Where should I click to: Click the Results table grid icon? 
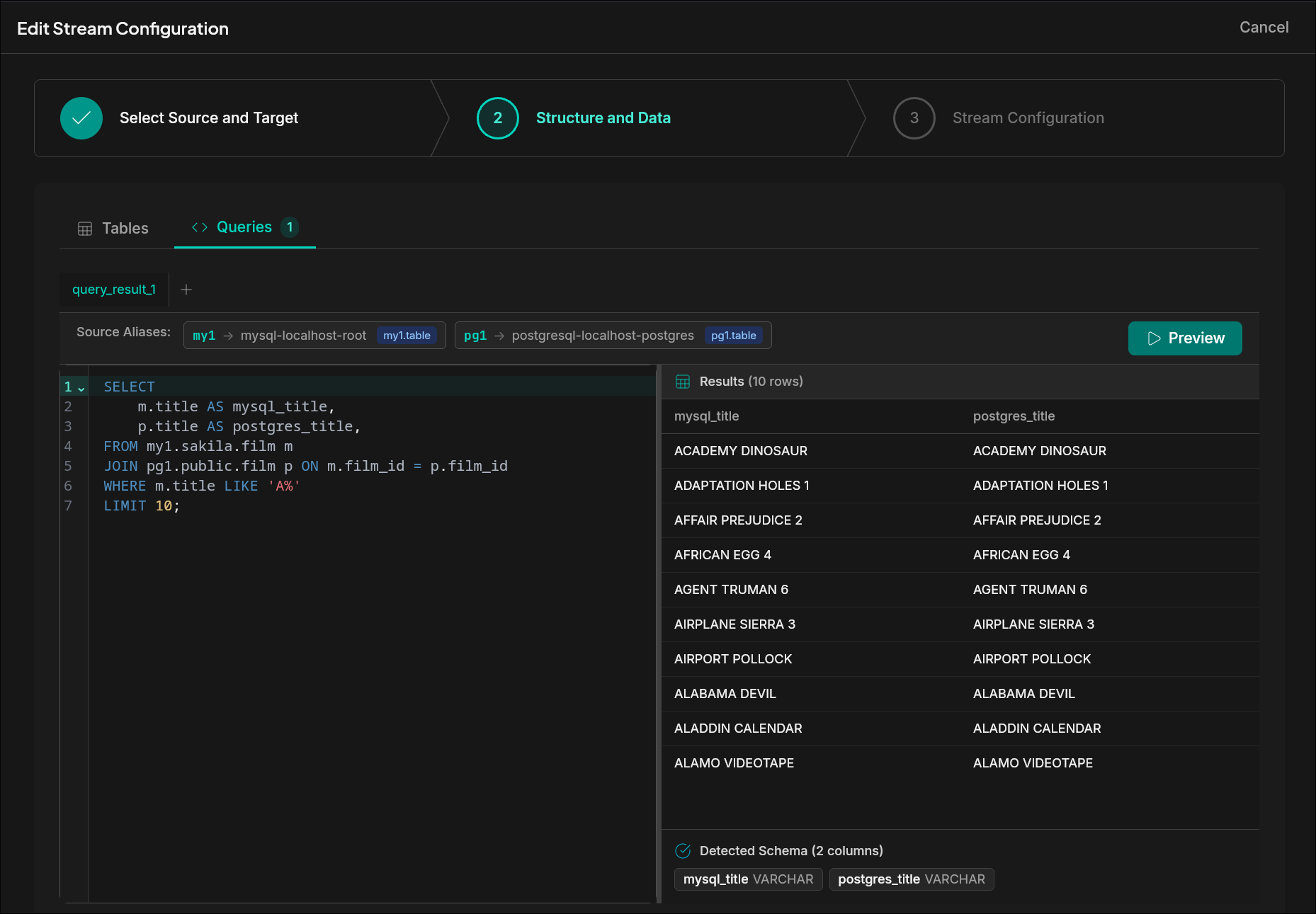point(683,382)
